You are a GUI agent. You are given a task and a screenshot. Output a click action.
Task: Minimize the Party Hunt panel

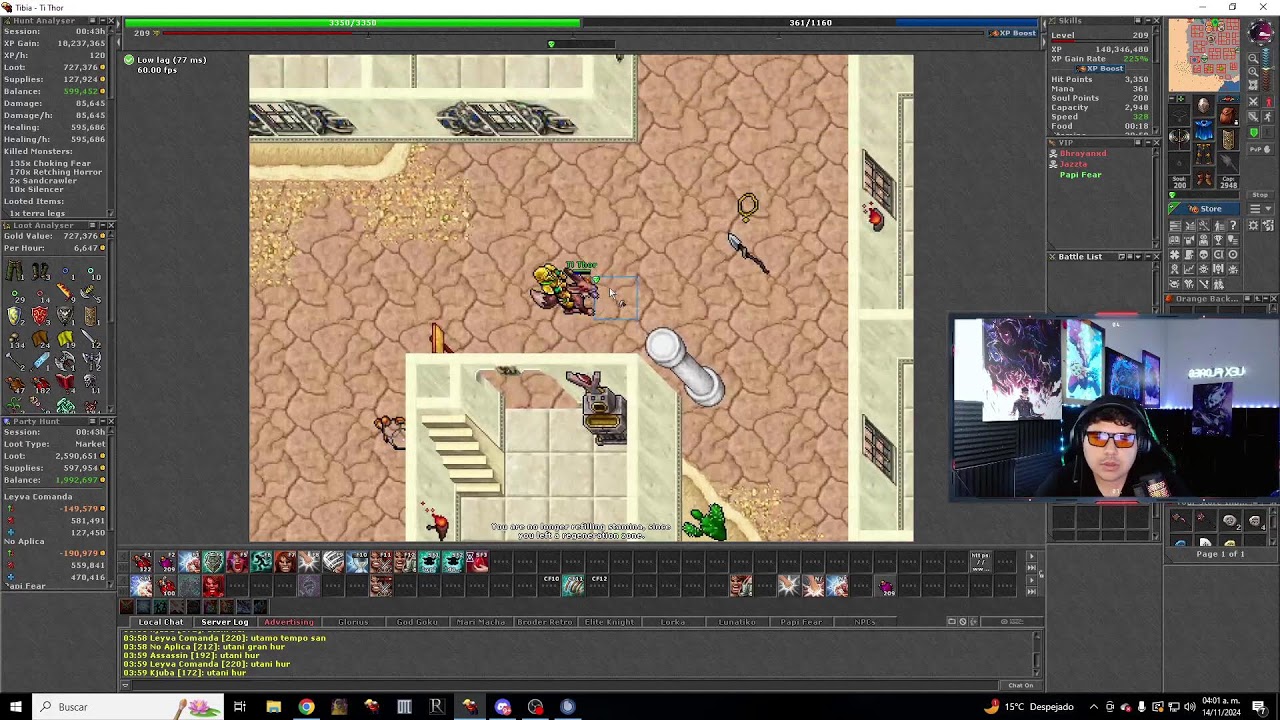(x=101, y=421)
